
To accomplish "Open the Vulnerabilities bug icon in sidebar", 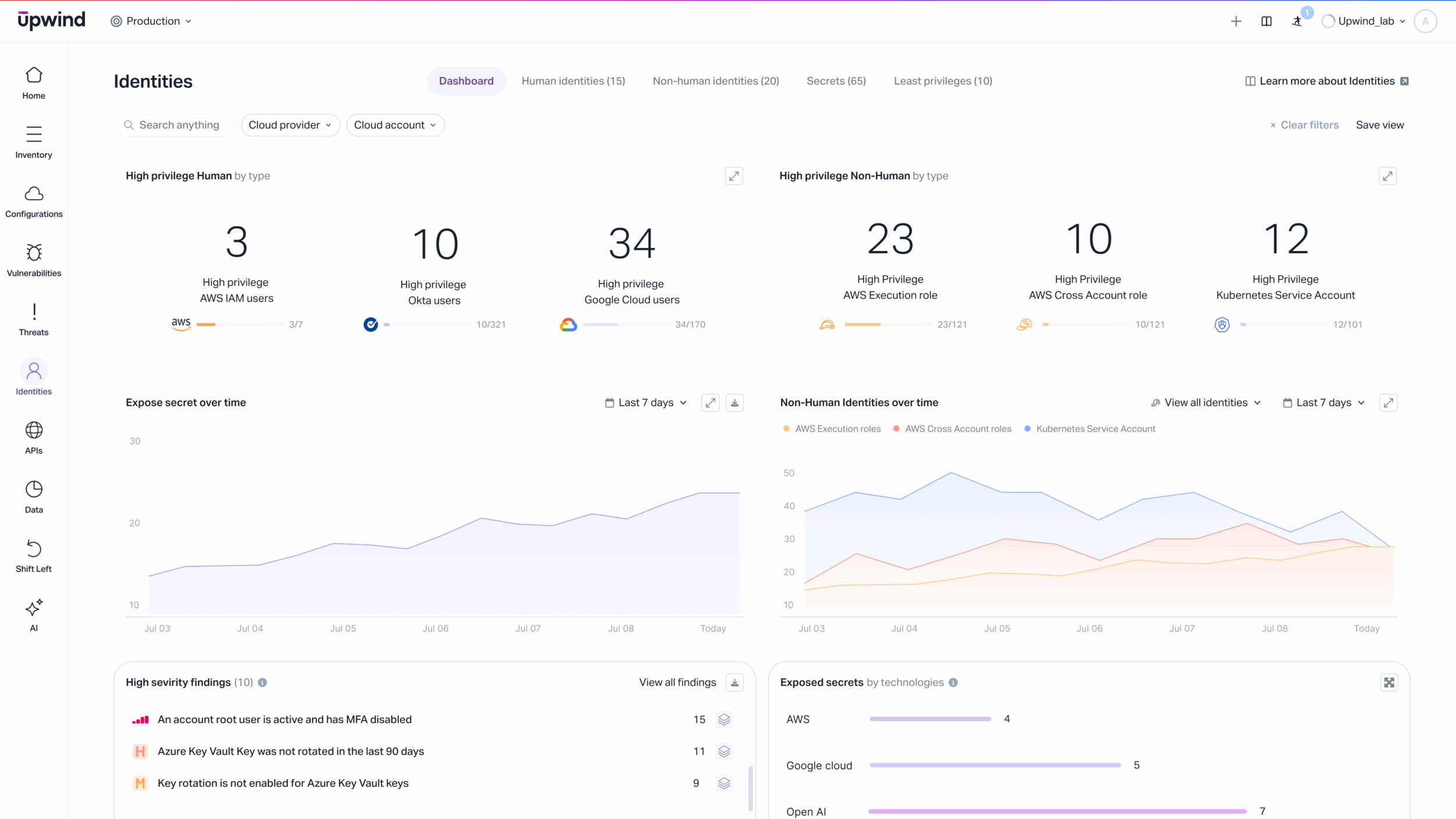I will point(34,253).
